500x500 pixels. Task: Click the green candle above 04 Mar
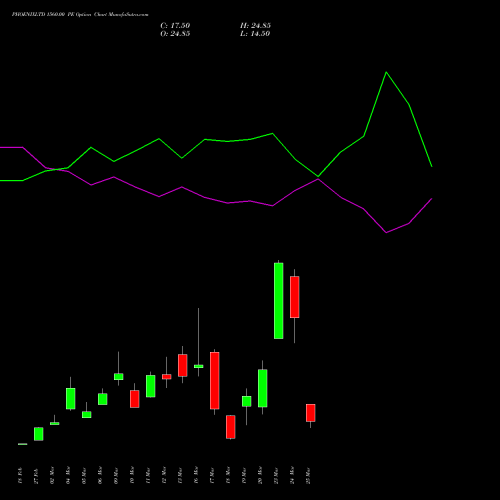pyautogui.click(x=71, y=399)
